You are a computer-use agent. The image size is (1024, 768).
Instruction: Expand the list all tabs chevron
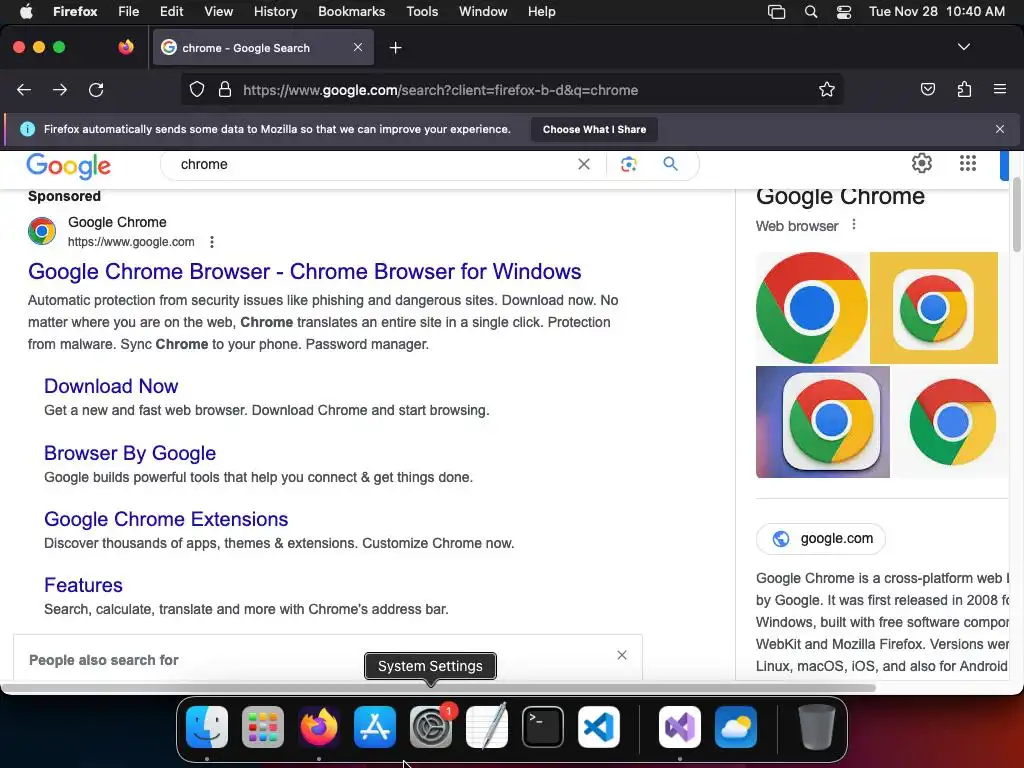tap(964, 47)
